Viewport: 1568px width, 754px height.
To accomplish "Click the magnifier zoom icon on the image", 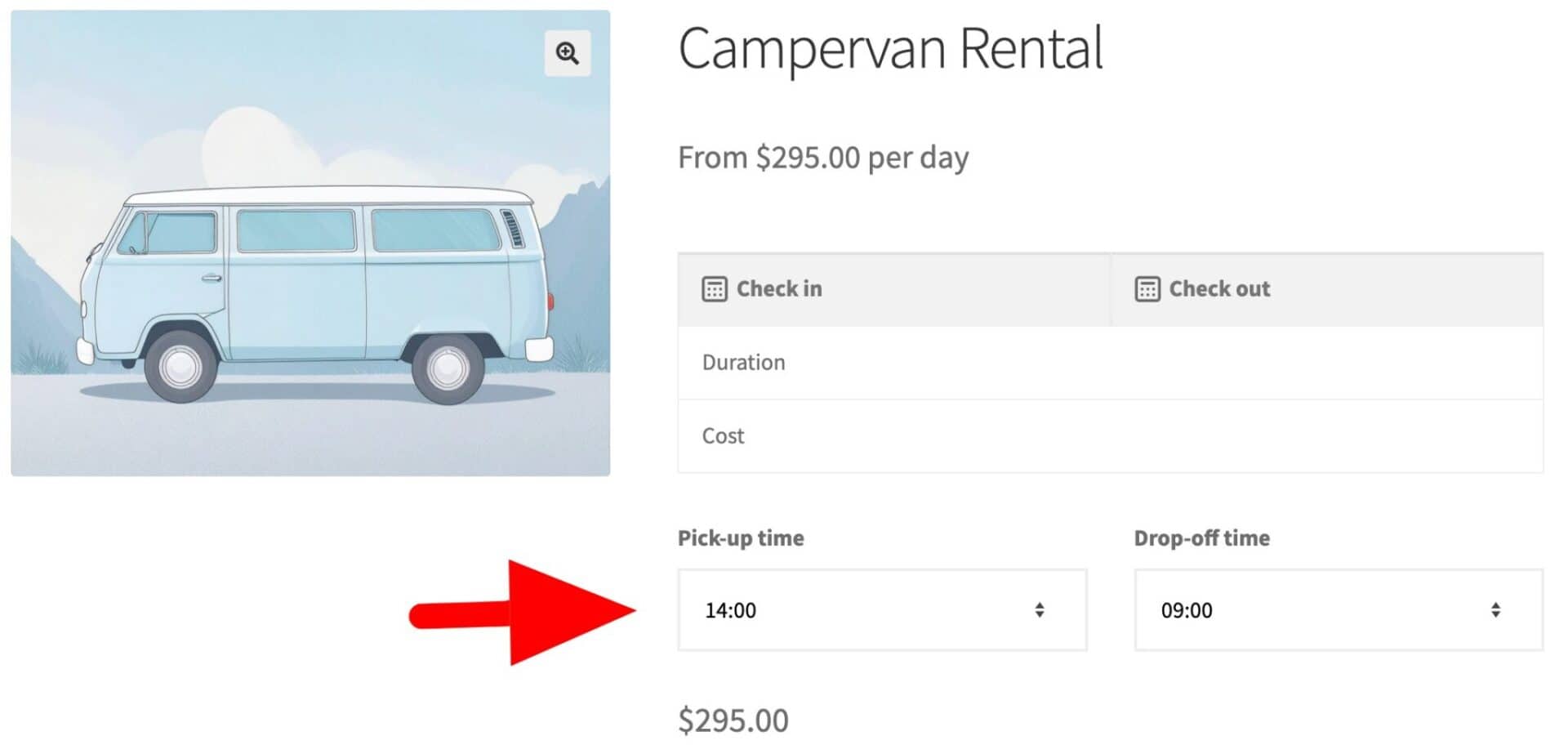I will (x=568, y=53).
